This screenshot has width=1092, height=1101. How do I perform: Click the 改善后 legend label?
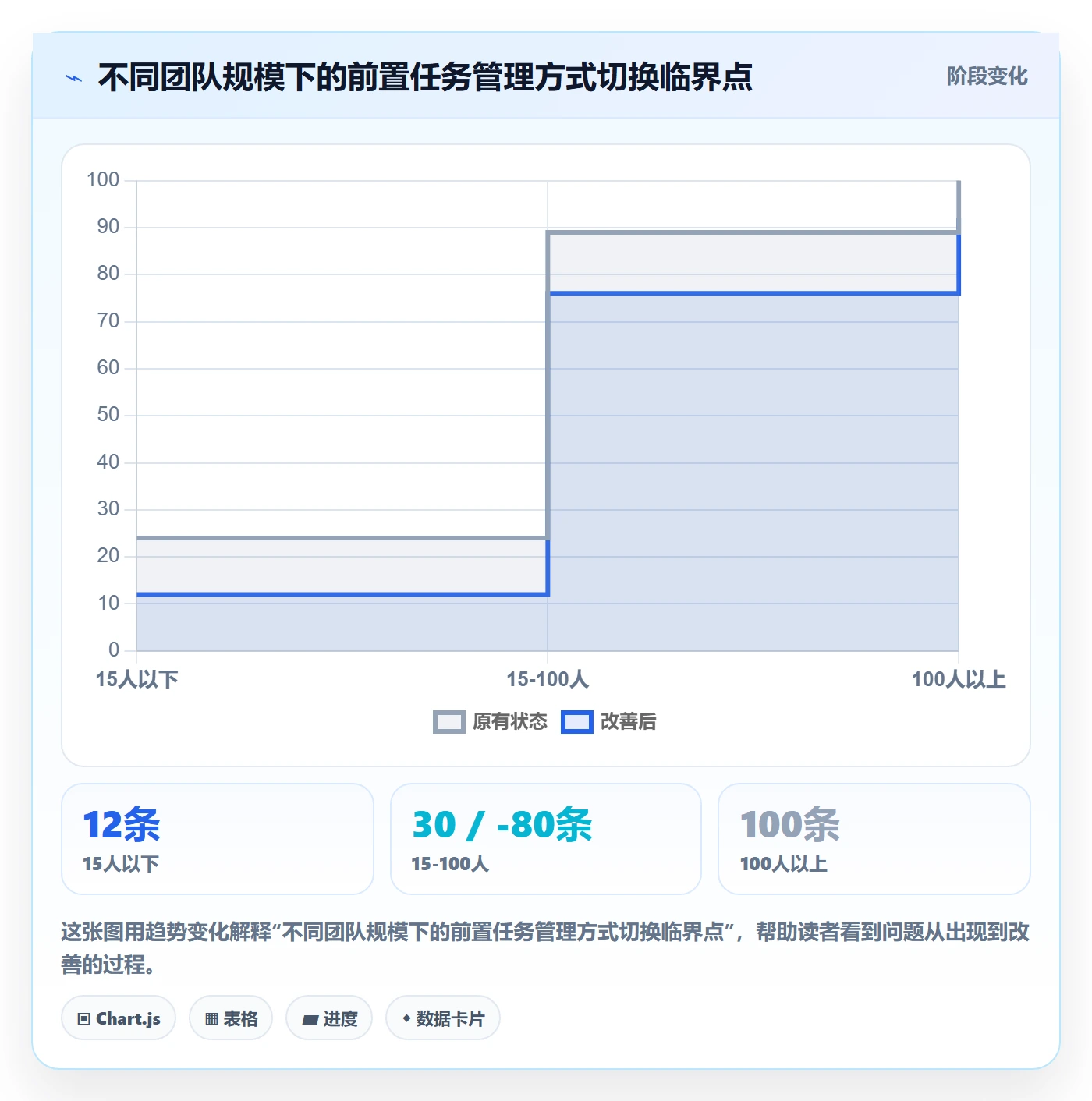(629, 722)
